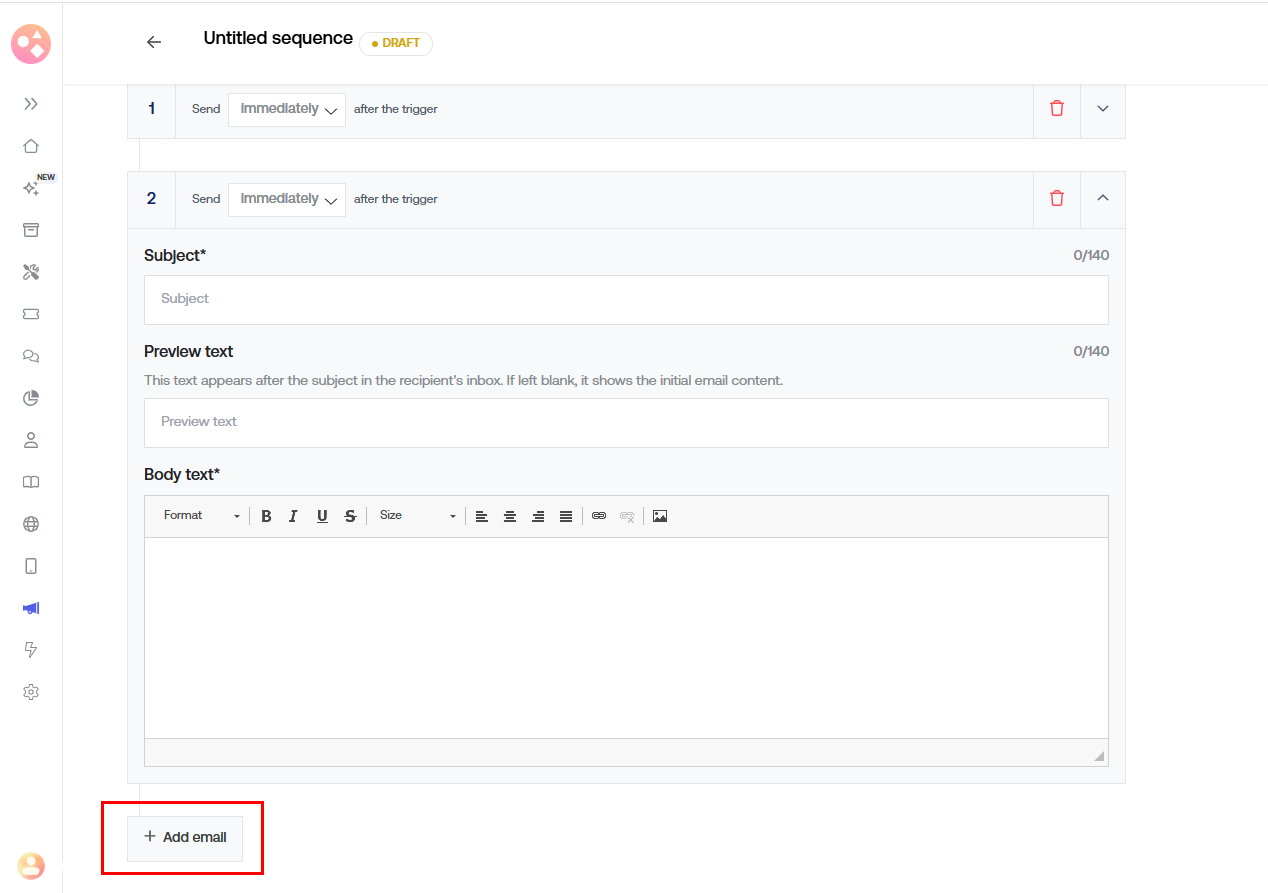The width and height of the screenshot is (1268, 893).
Task: Expand email step 1 with chevron
Action: (1103, 108)
